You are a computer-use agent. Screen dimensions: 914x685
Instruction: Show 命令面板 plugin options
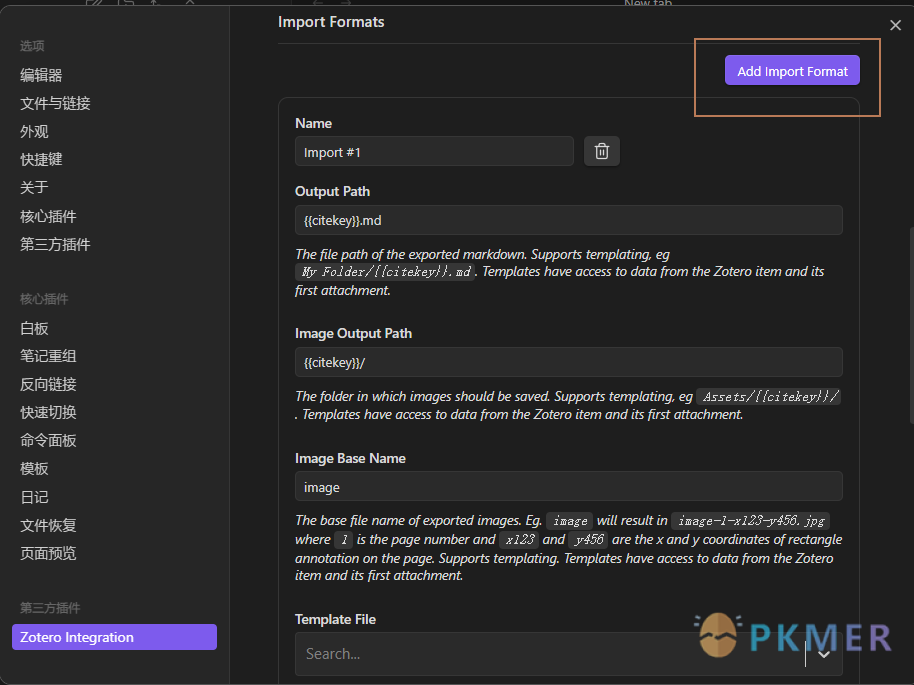49,440
